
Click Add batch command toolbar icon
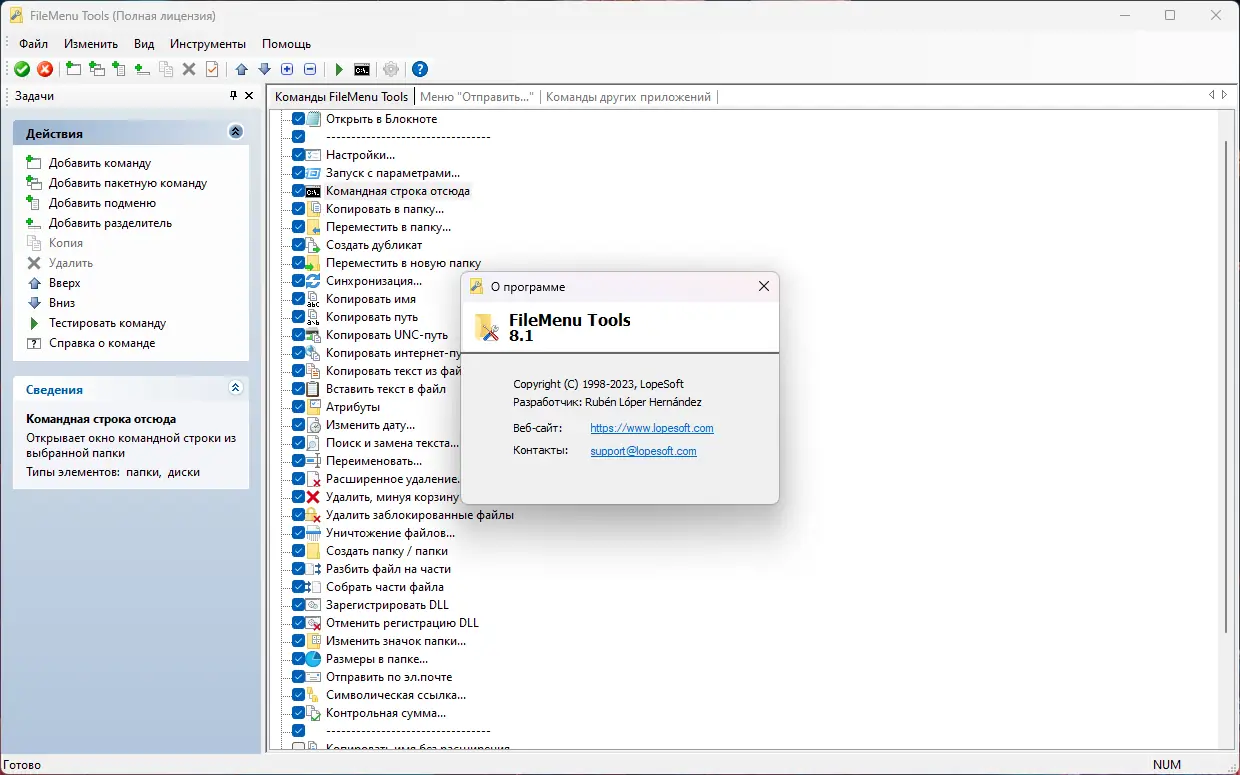pyautogui.click(x=96, y=69)
